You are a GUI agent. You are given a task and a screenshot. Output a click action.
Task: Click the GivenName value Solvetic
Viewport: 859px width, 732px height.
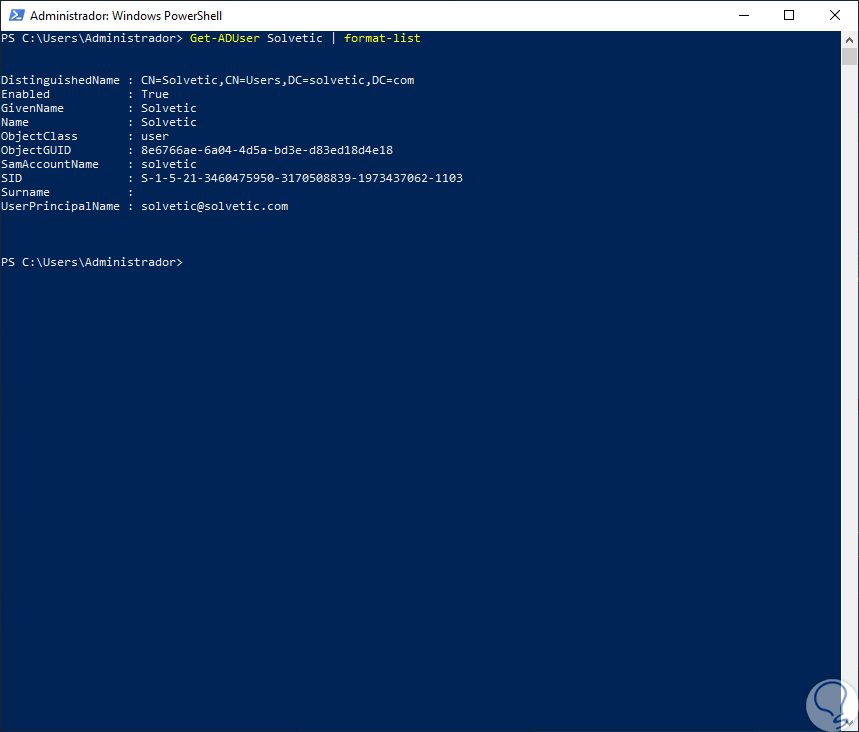click(x=168, y=108)
